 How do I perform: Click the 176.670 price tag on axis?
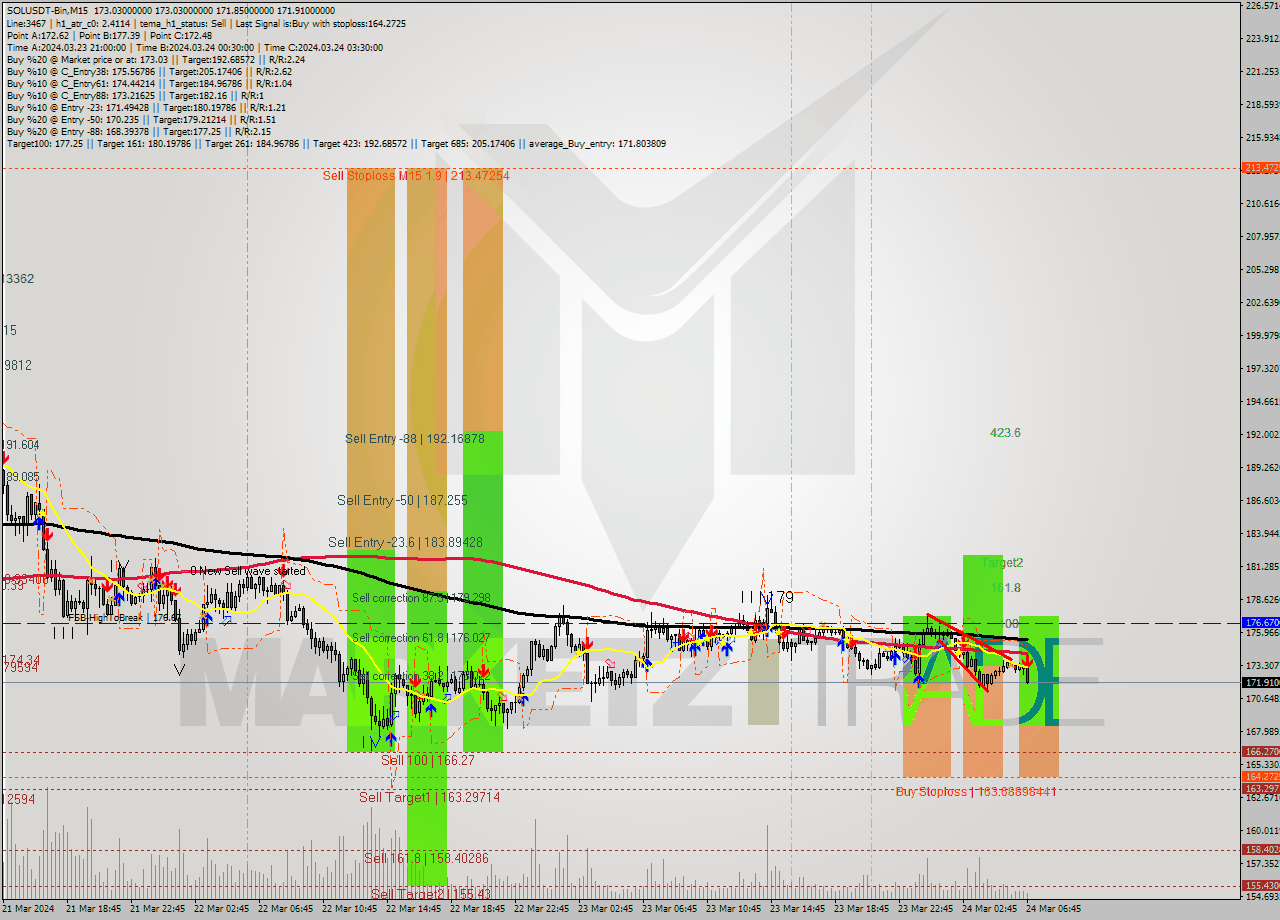click(x=1260, y=622)
